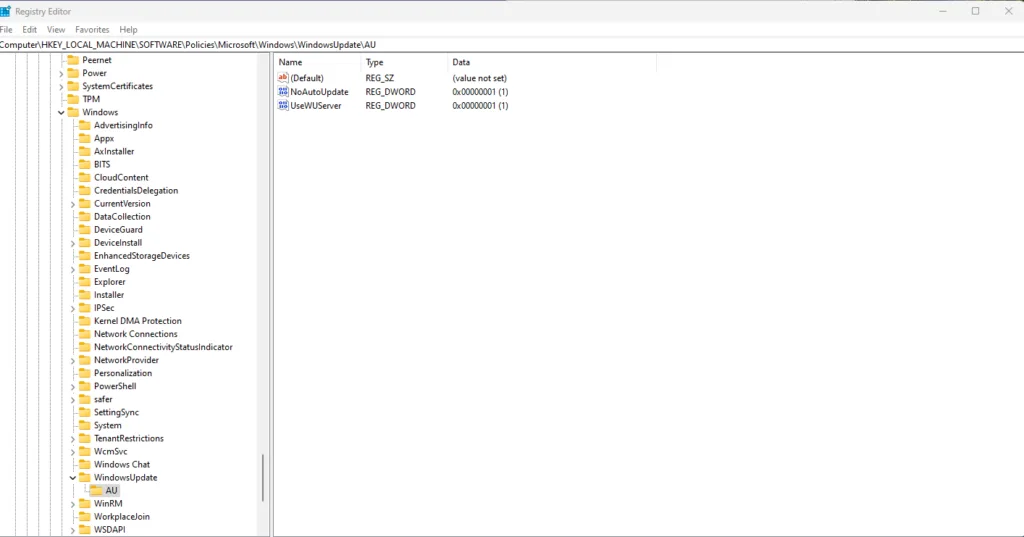This screenshot has width=1024, height=537.
Task: Open the Edit menu
Action: coord(29,29)
